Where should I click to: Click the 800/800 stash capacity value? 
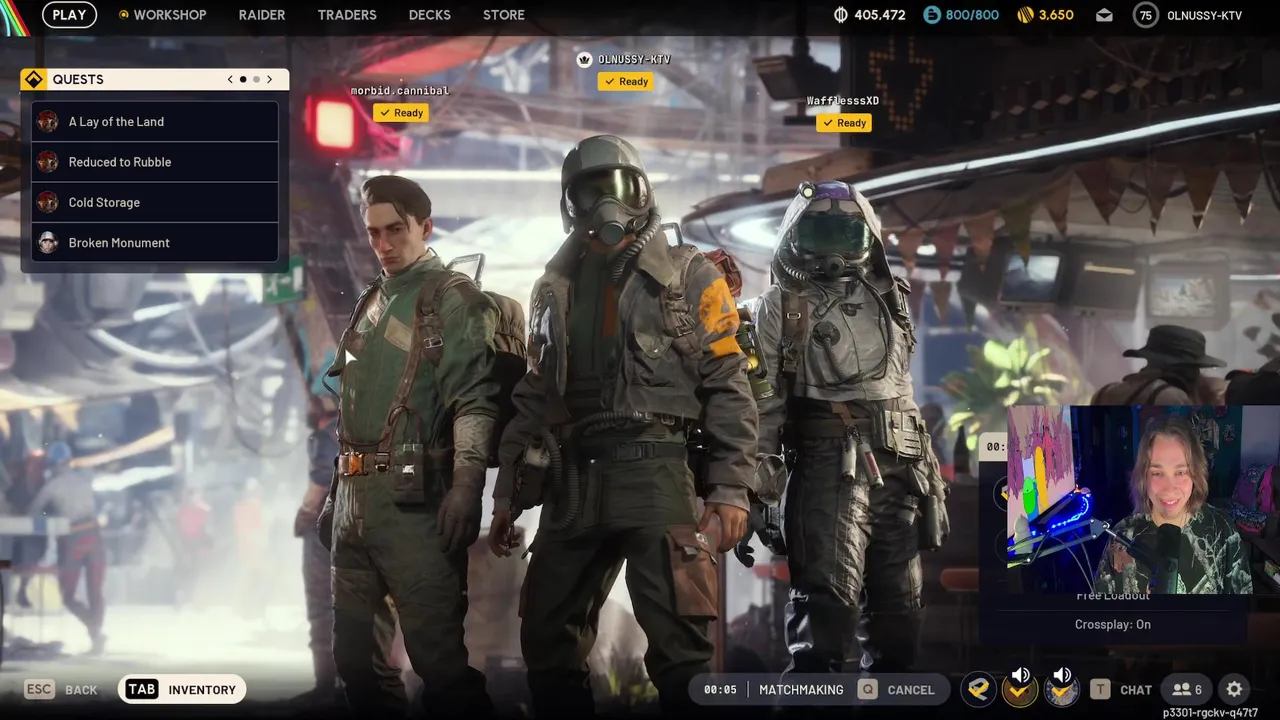972,15
